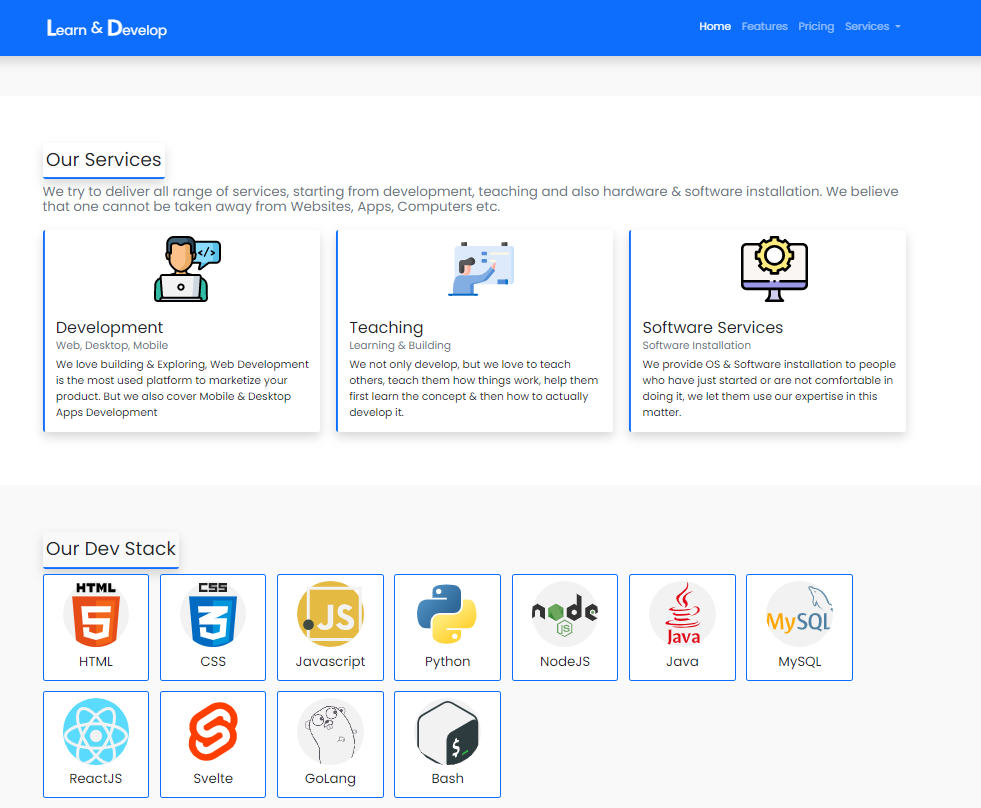Image resolution: width=981 pixels, height=808 pixels.
Task: Click the 'Software Installation' subtitle
Action: (x=696, y=345)
